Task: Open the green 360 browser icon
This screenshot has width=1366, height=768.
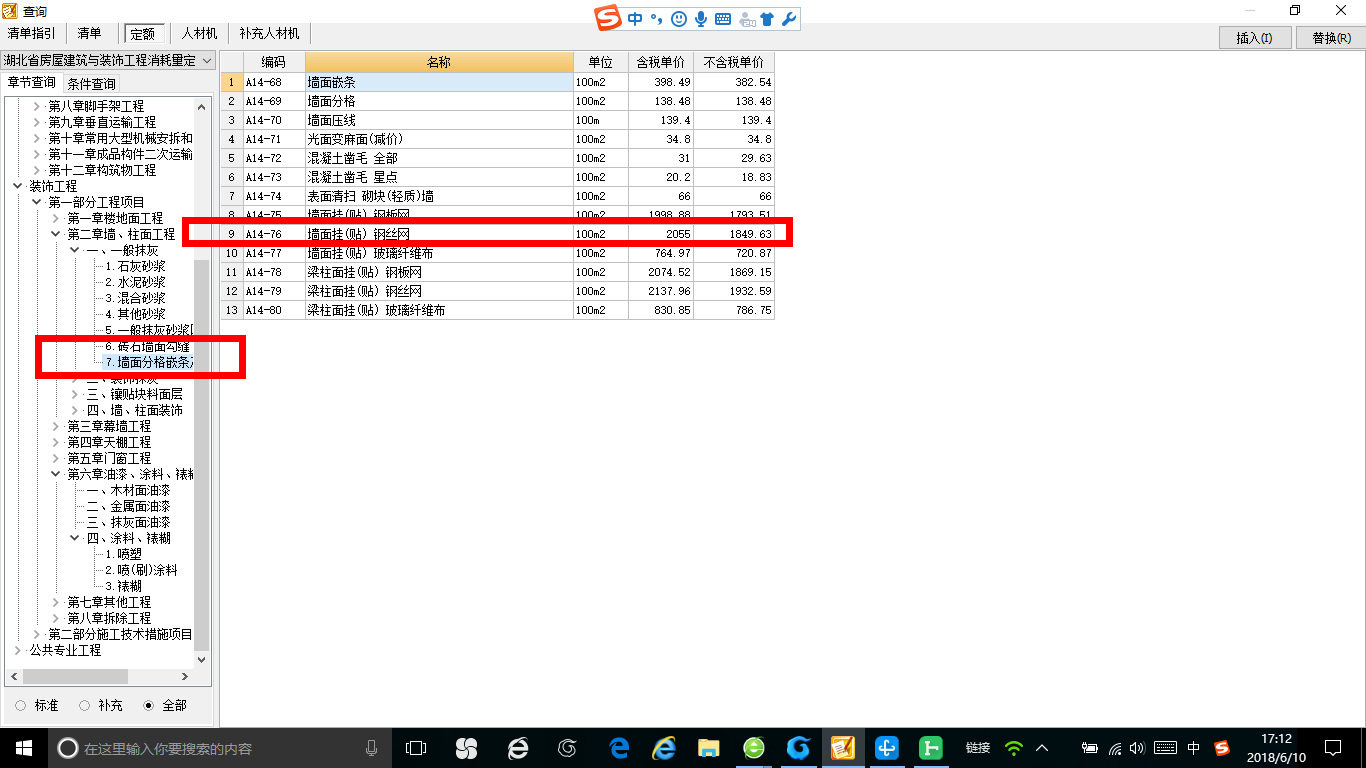Action: (754, 748)
